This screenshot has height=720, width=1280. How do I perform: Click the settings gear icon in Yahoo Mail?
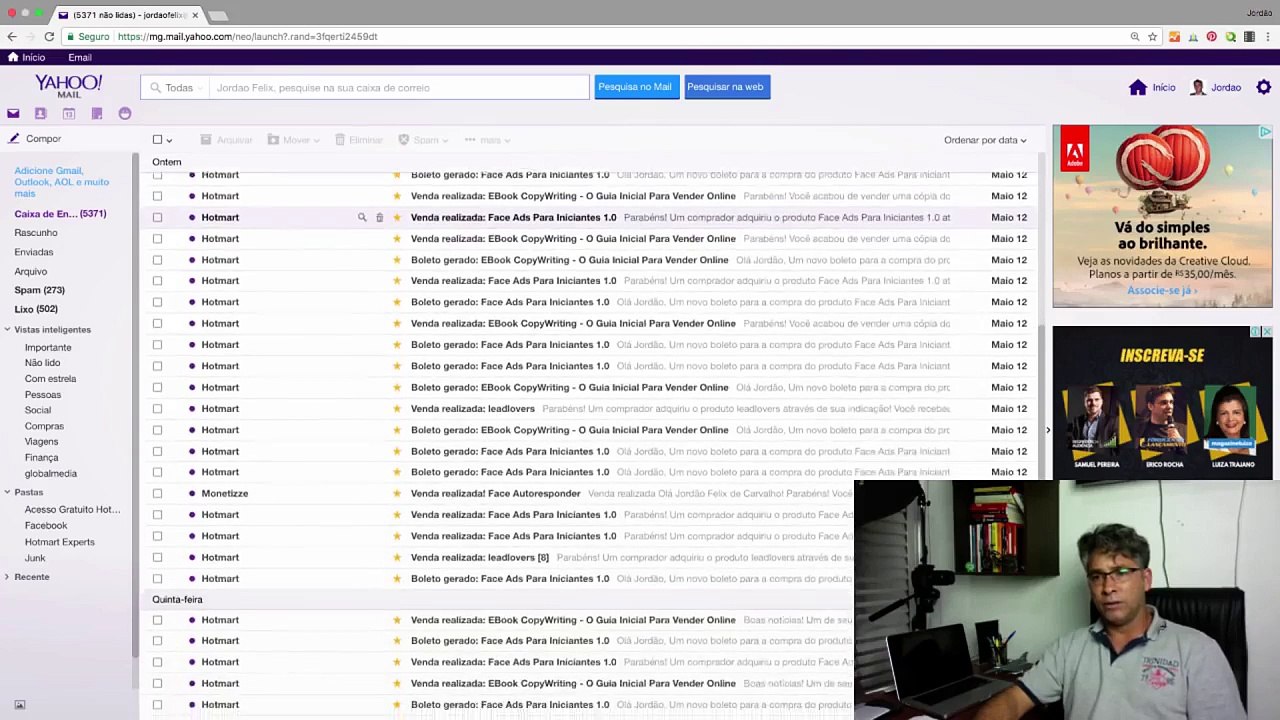pyautogui.click(x=1264, y=88)
